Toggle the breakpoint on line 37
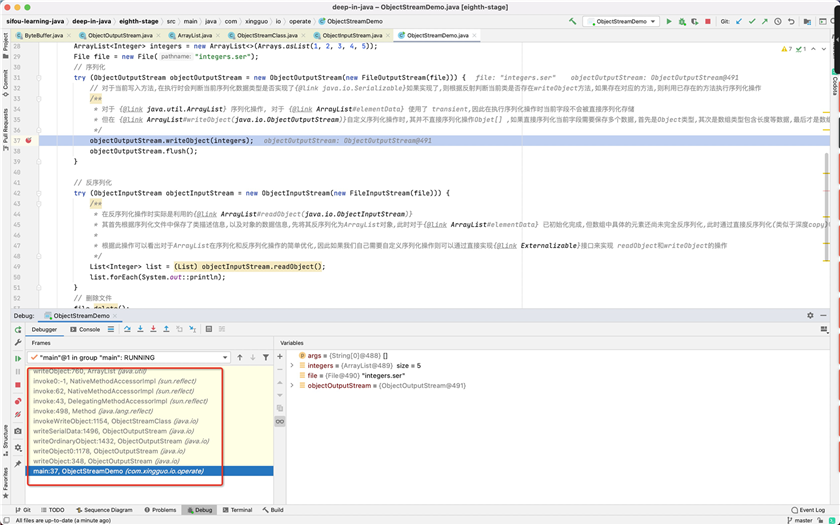Image resolution: width=840 pixels, height=525 pixels. pyautogui.click(x=28, y=140)
